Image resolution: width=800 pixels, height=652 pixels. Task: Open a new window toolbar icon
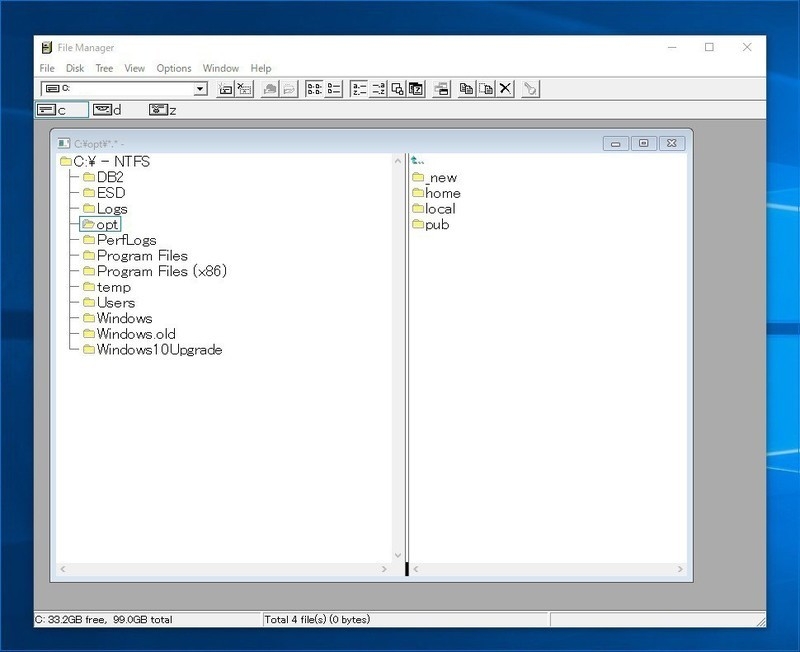point(441,89)
